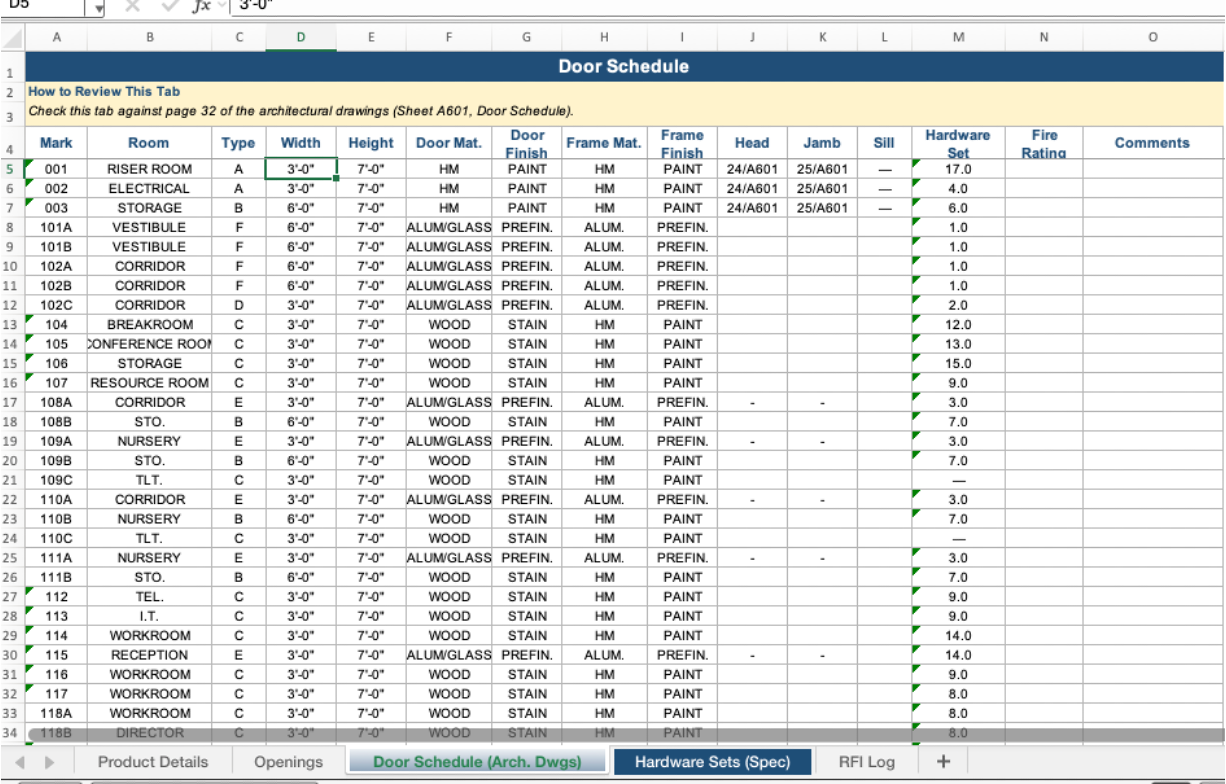
Task: Select the Door Schedule (Arch. Dwgs) tab
Action: [x=477, y=762]
